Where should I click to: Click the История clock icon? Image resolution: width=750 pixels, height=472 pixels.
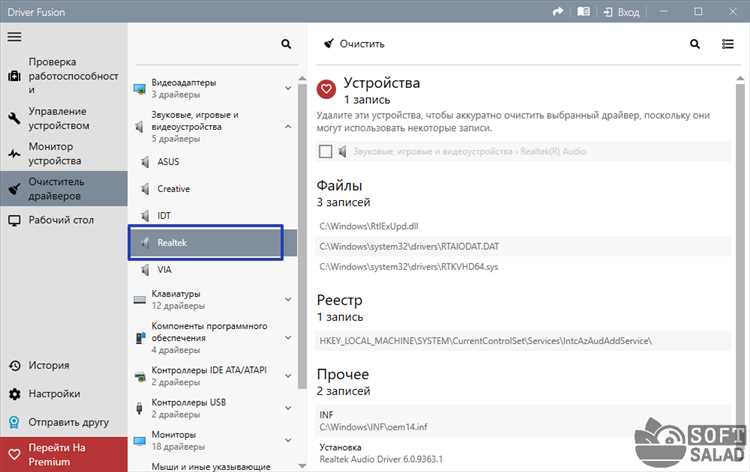(14, 366)
